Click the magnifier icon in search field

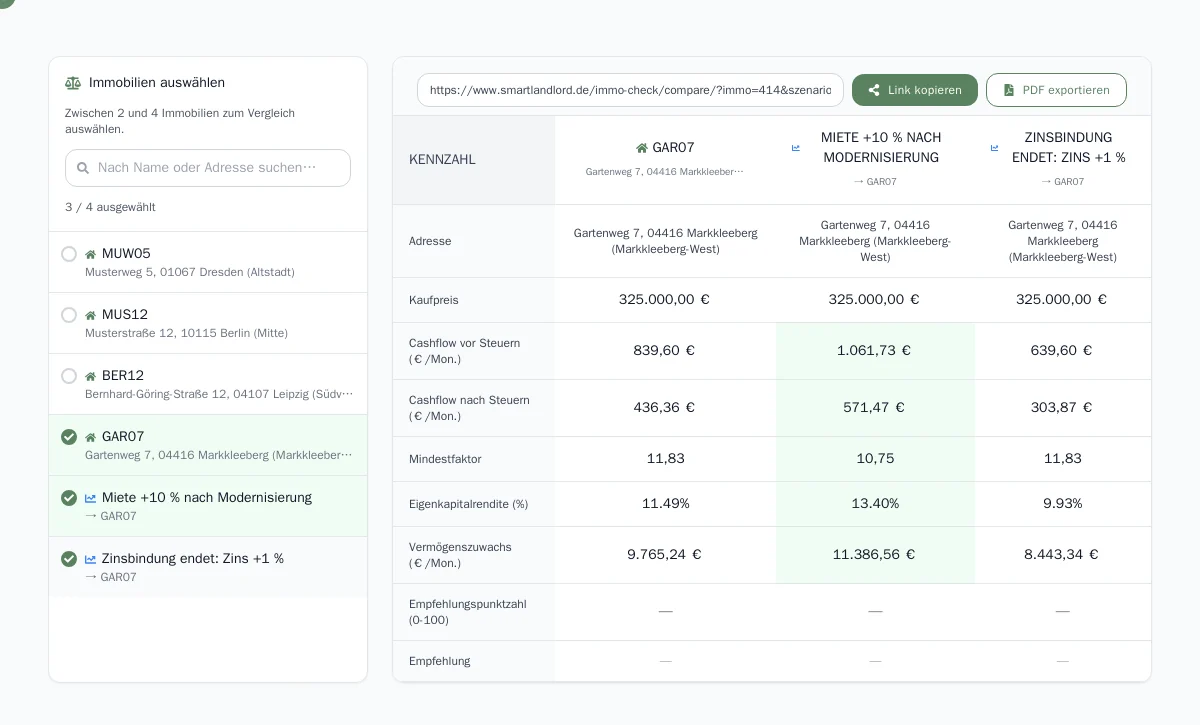coord(83,168)
